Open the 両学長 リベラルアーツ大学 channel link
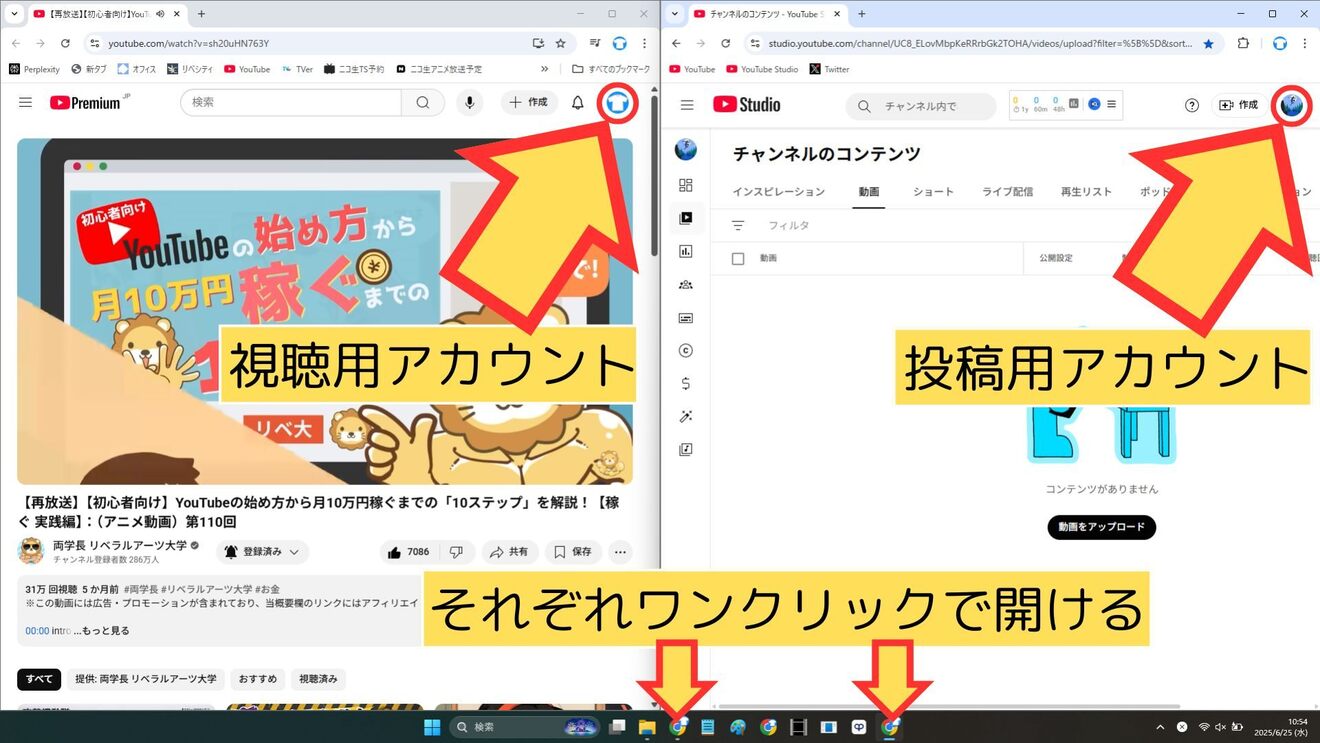The height and width of the screenshot is (743, 1320). (x=120, y=545)
